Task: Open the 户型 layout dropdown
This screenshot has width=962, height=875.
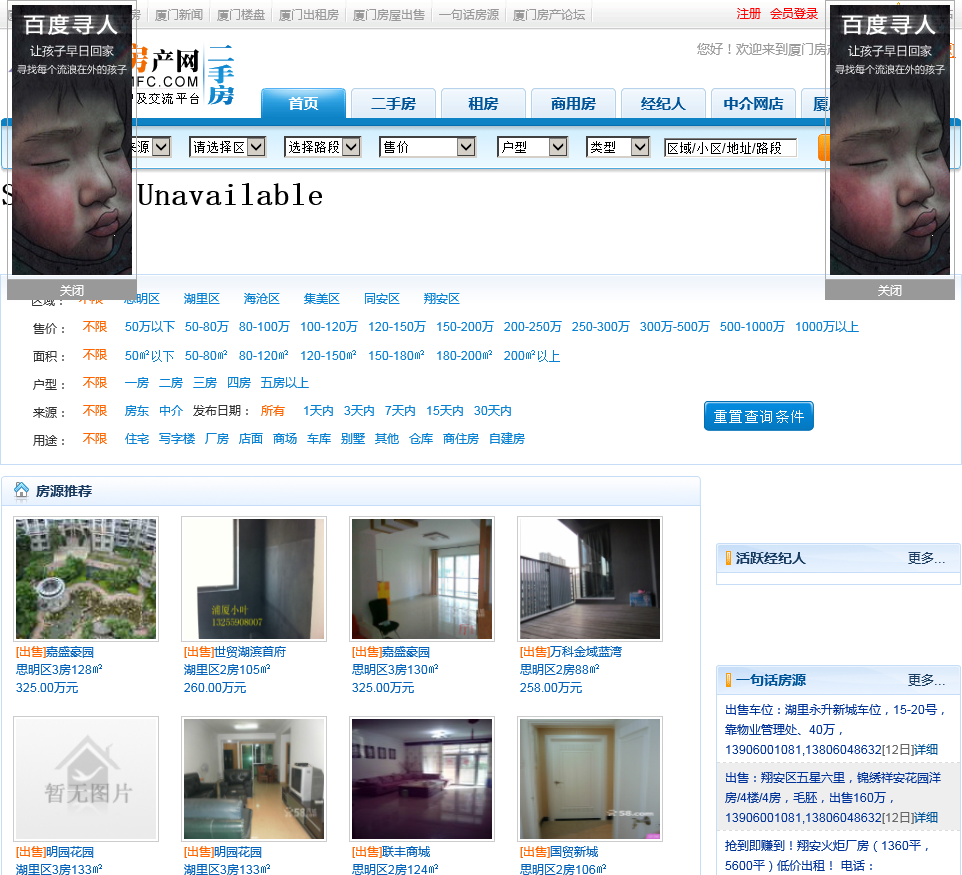Action: [532, 147]
